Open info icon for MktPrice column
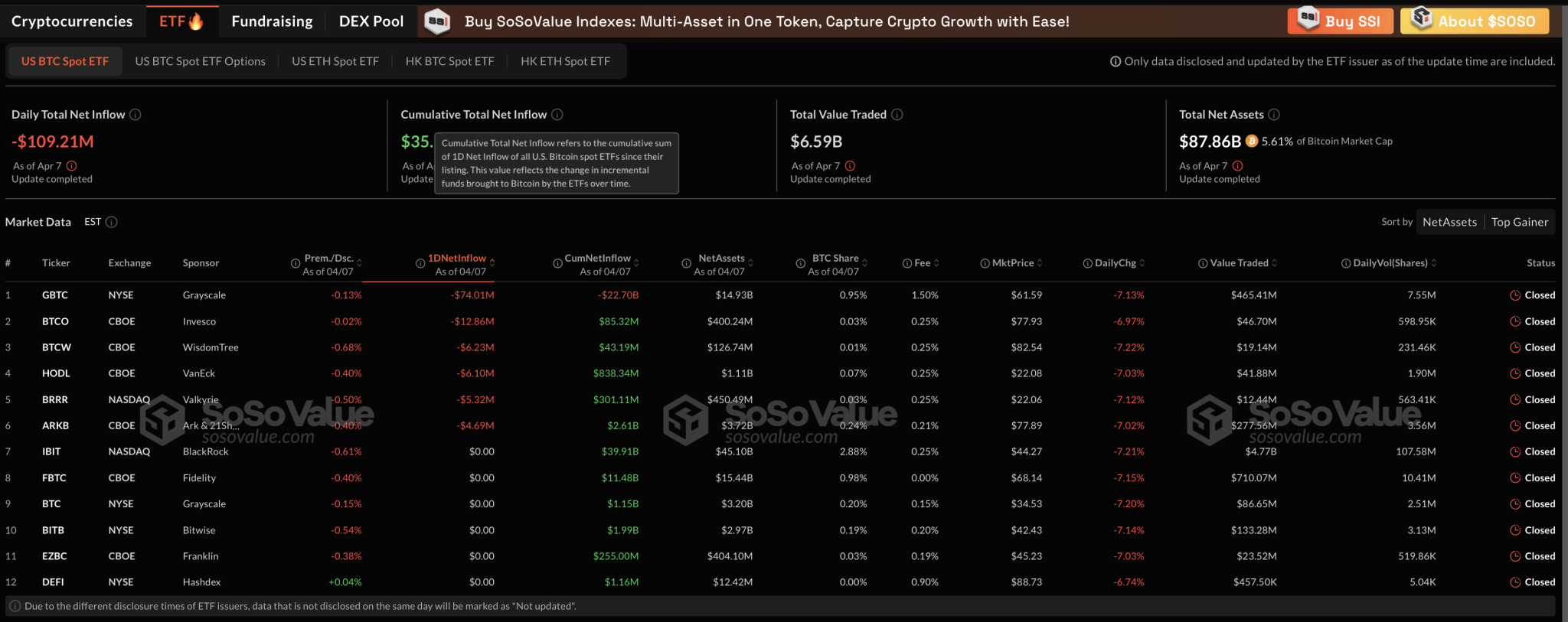 pos(985,263)
